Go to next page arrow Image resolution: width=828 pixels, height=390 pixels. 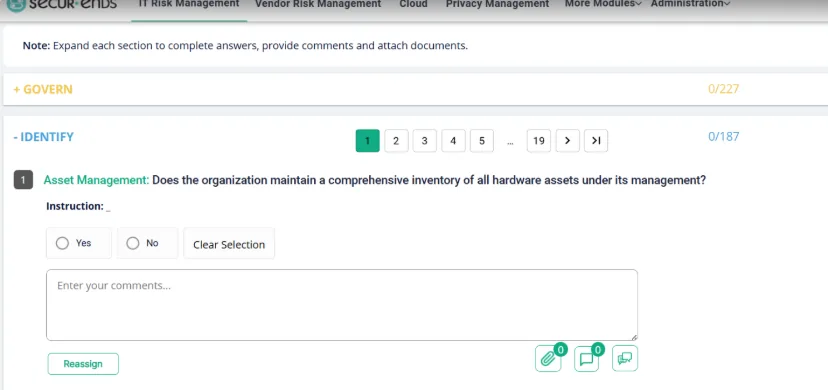click(x=568, y=141)
